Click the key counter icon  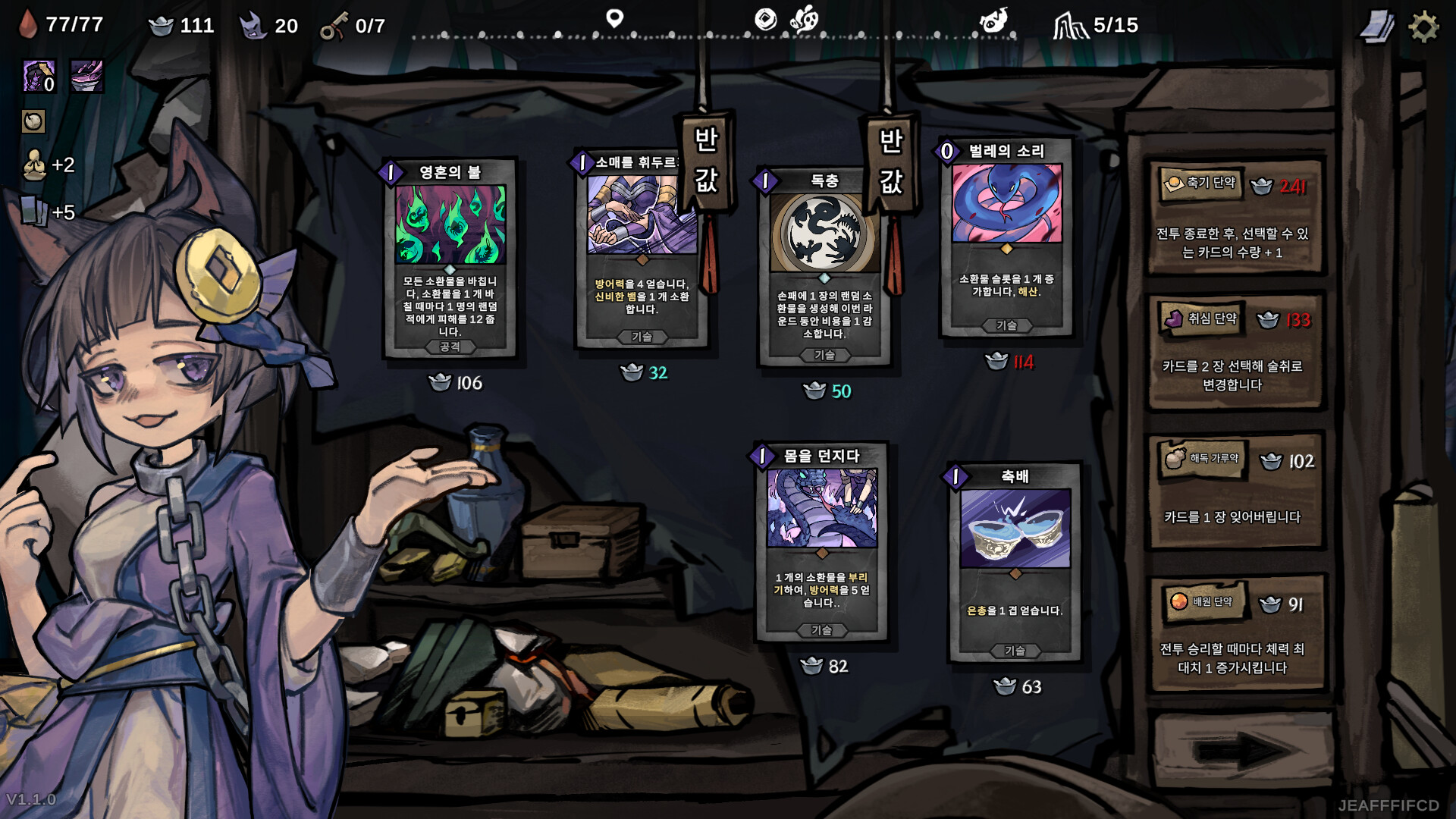(x=333, y=26)
